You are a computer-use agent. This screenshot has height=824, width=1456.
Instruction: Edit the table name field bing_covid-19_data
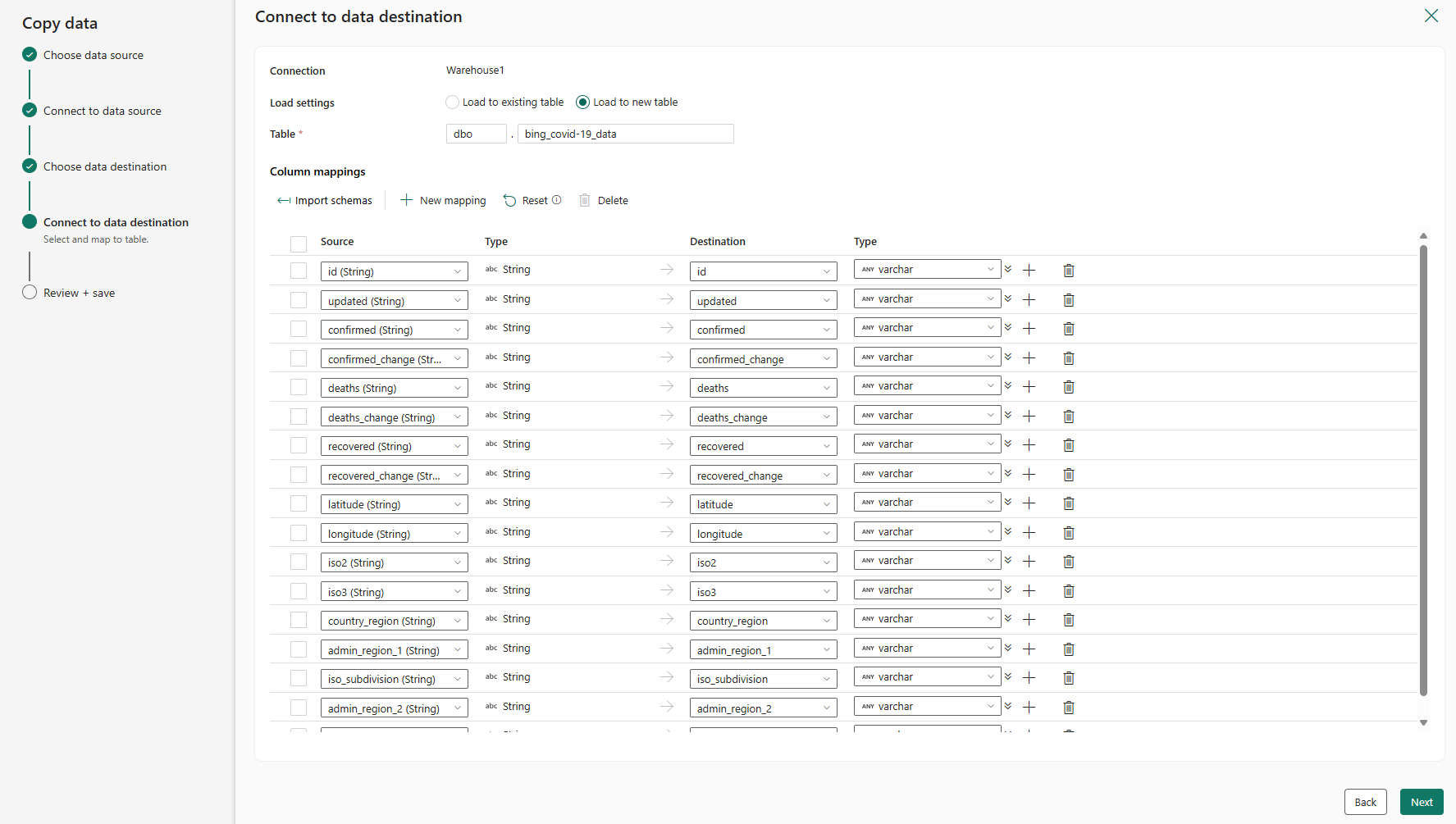[x=625, y=134]
